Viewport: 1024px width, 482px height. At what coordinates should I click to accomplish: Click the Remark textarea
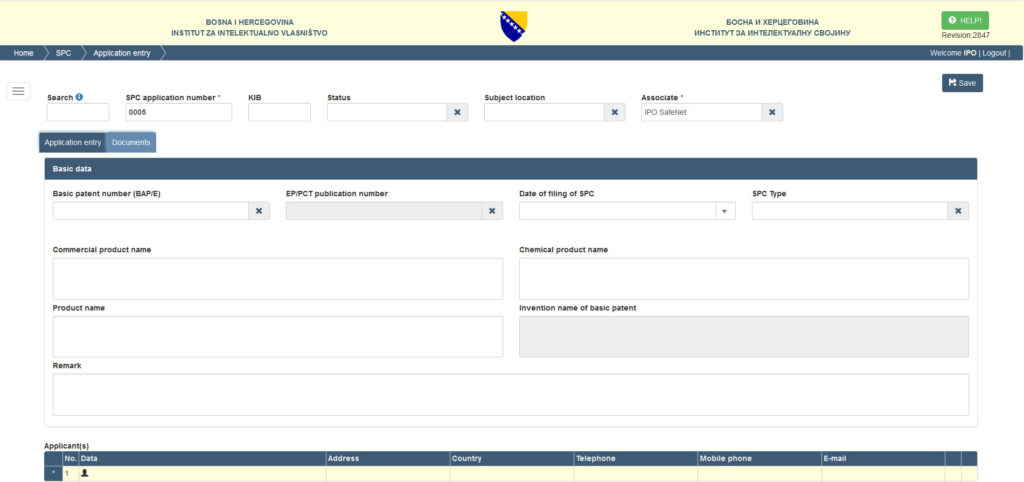(x=511, y=394)
